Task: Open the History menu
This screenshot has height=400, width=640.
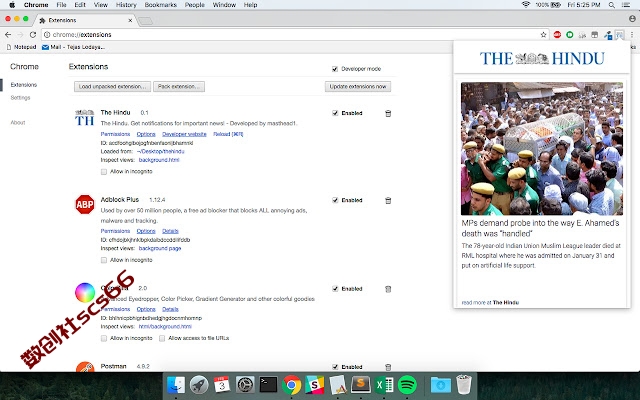Action: point(126,5)
